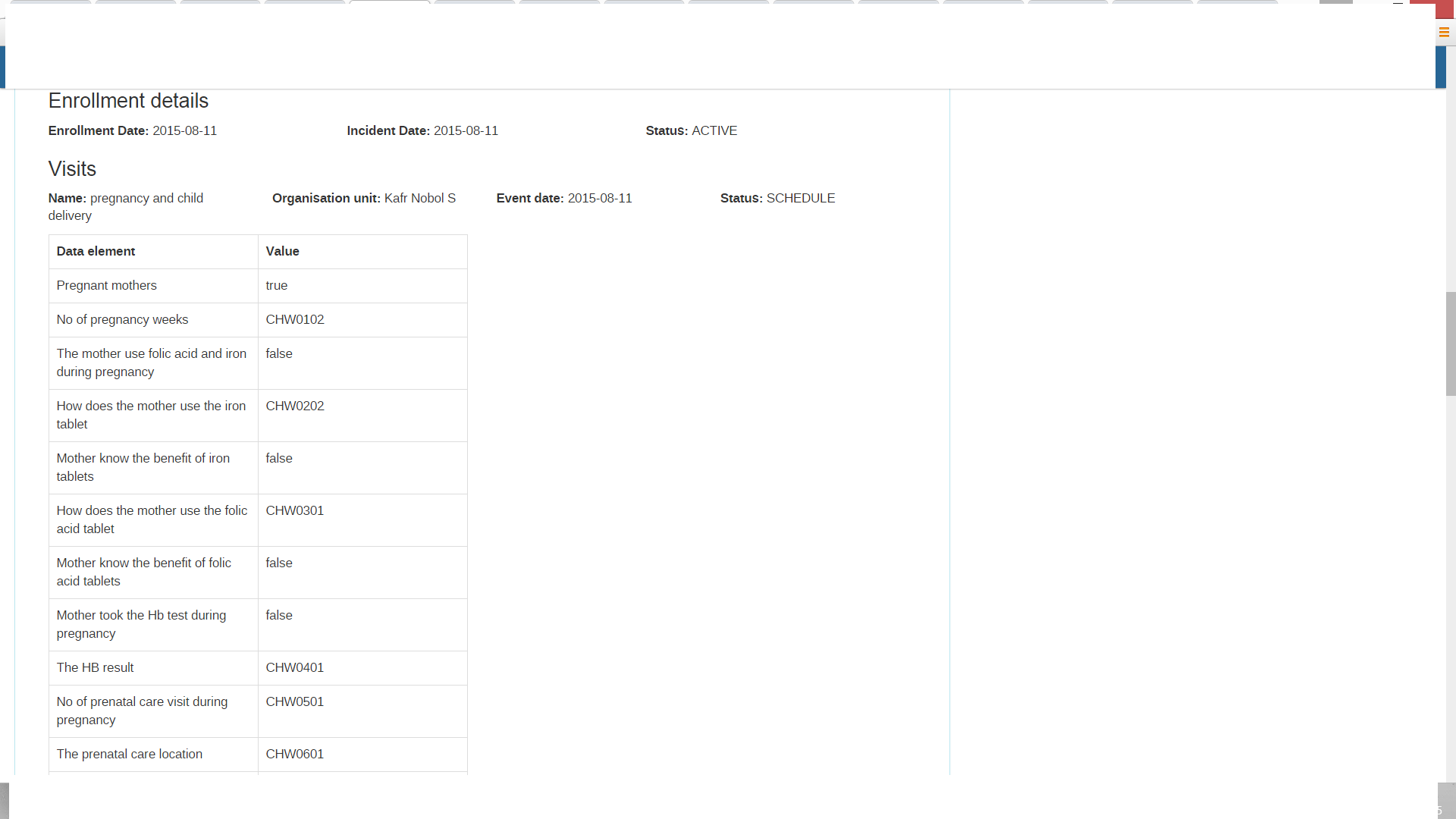The image size is (1456, 819).
Task: Click the Incident Date 2015-08-11 text
Action: (x=422, y=131)
